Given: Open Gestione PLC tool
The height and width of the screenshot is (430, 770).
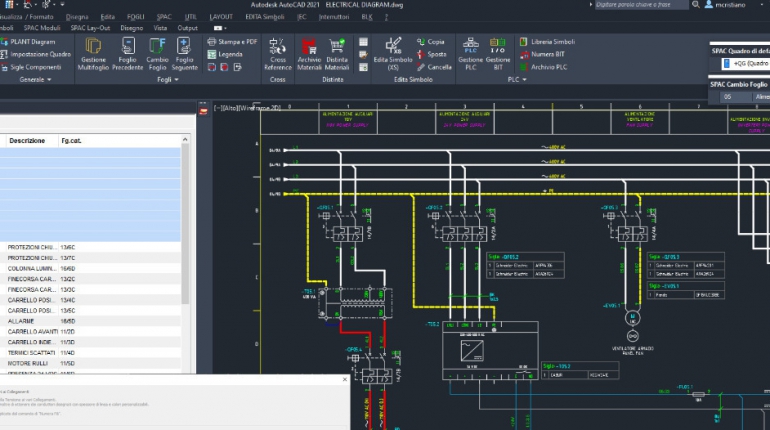Looking at the screenshot, I should click(x=470, y=54).
